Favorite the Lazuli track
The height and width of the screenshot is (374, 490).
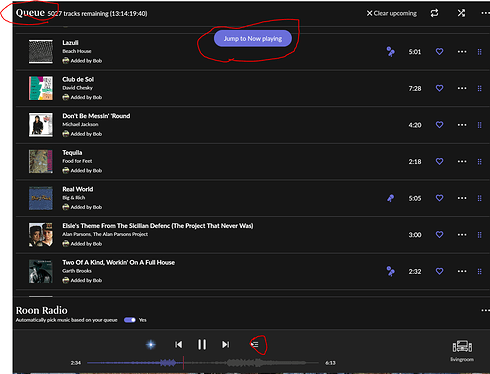point(439,52)
